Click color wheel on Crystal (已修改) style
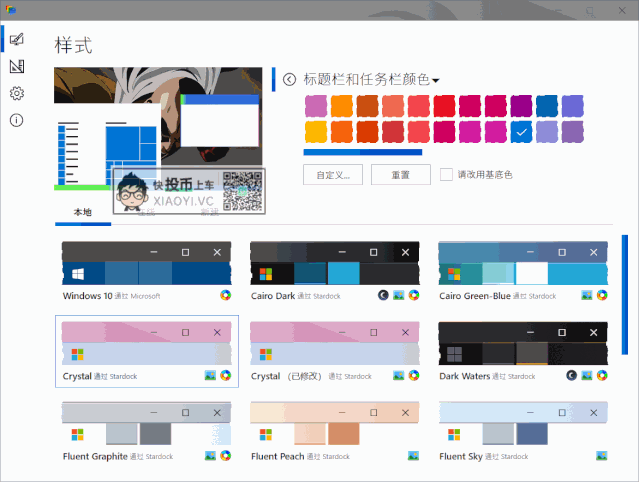Screen dimensions: 639x482 pos(414,375)
